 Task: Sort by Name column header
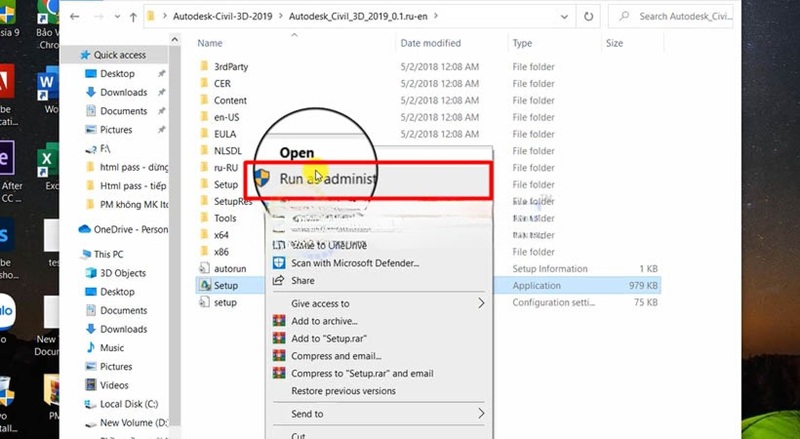(x=210, y=43)
